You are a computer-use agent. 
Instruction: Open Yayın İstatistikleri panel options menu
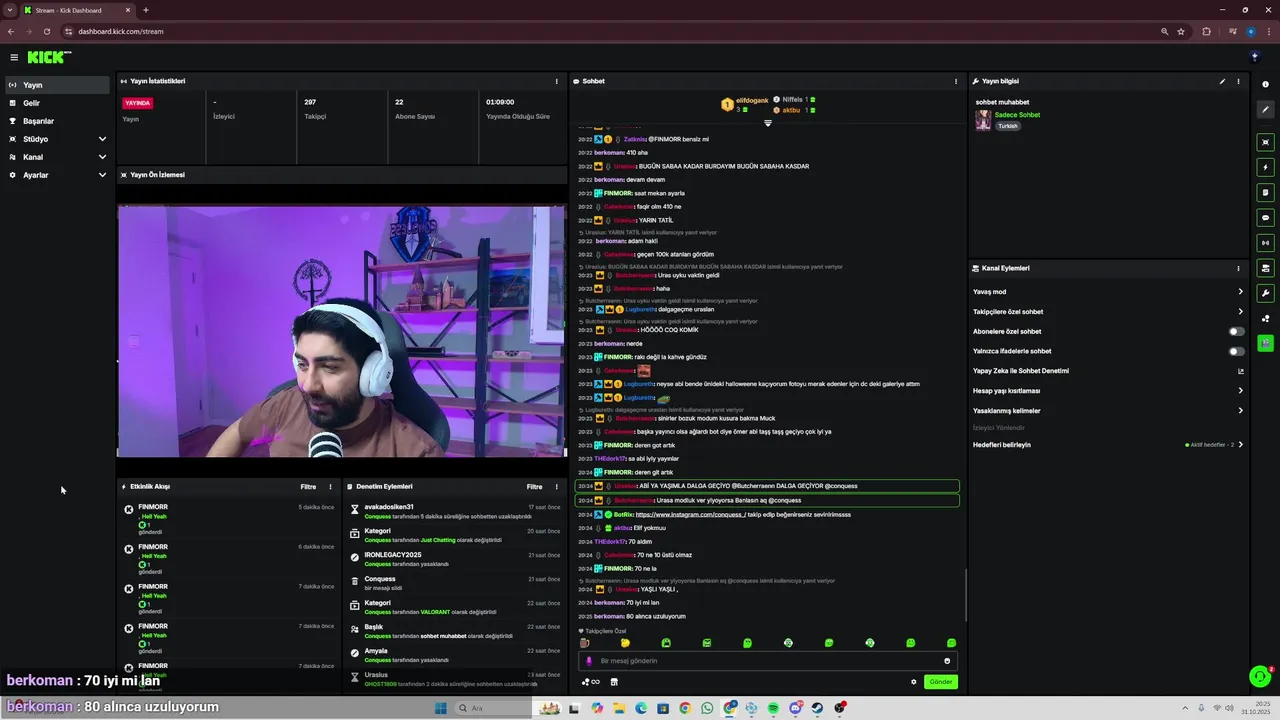[x=557, y=81]
